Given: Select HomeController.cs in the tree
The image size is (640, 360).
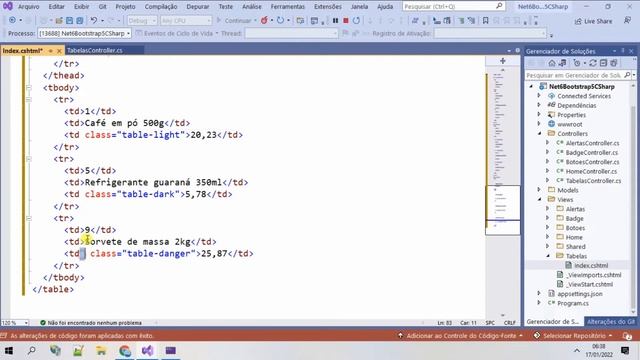Looking at the screenshot, I should (591, 171).
